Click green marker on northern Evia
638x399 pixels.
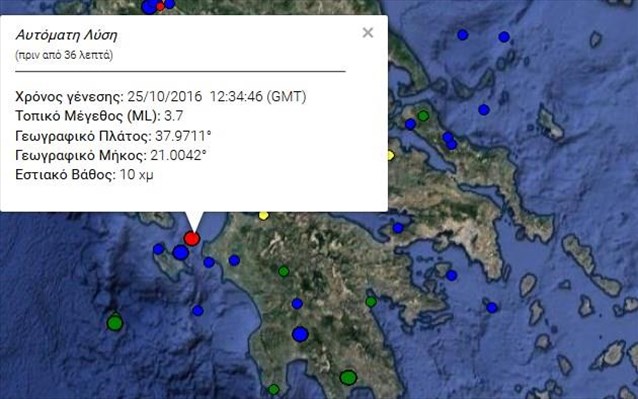[423, 116]
